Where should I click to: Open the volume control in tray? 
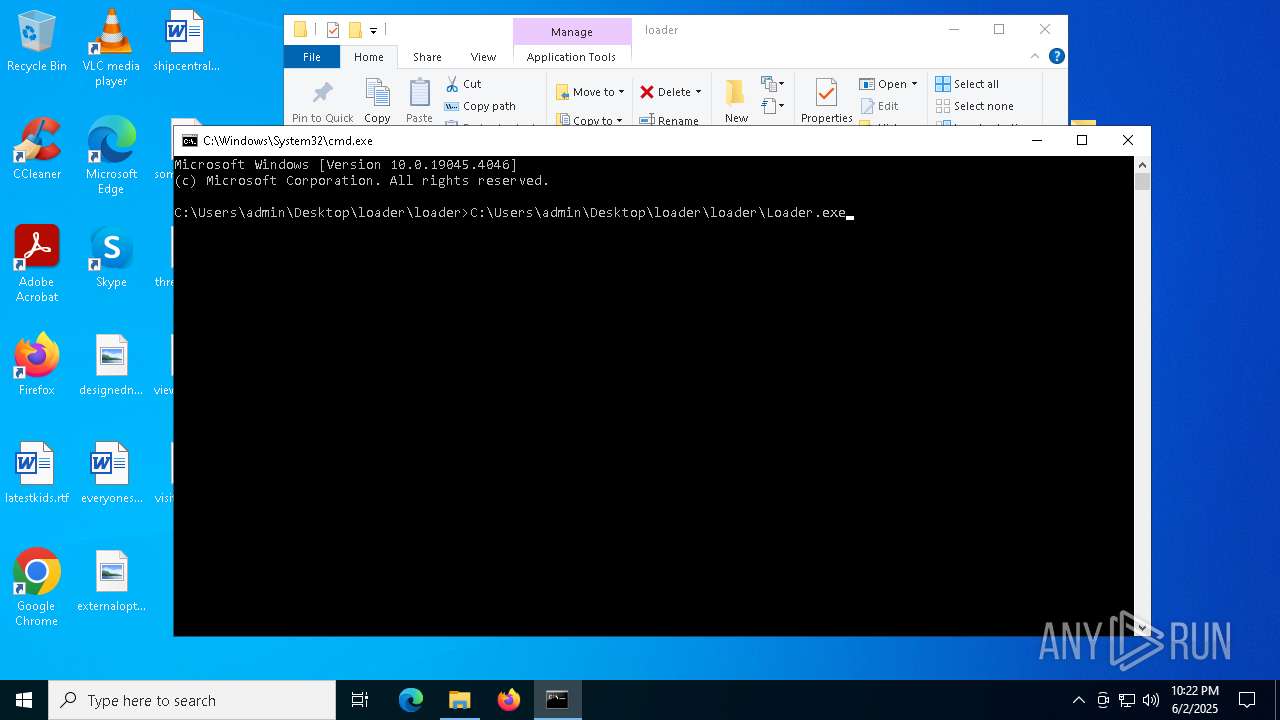[1151, 700]
